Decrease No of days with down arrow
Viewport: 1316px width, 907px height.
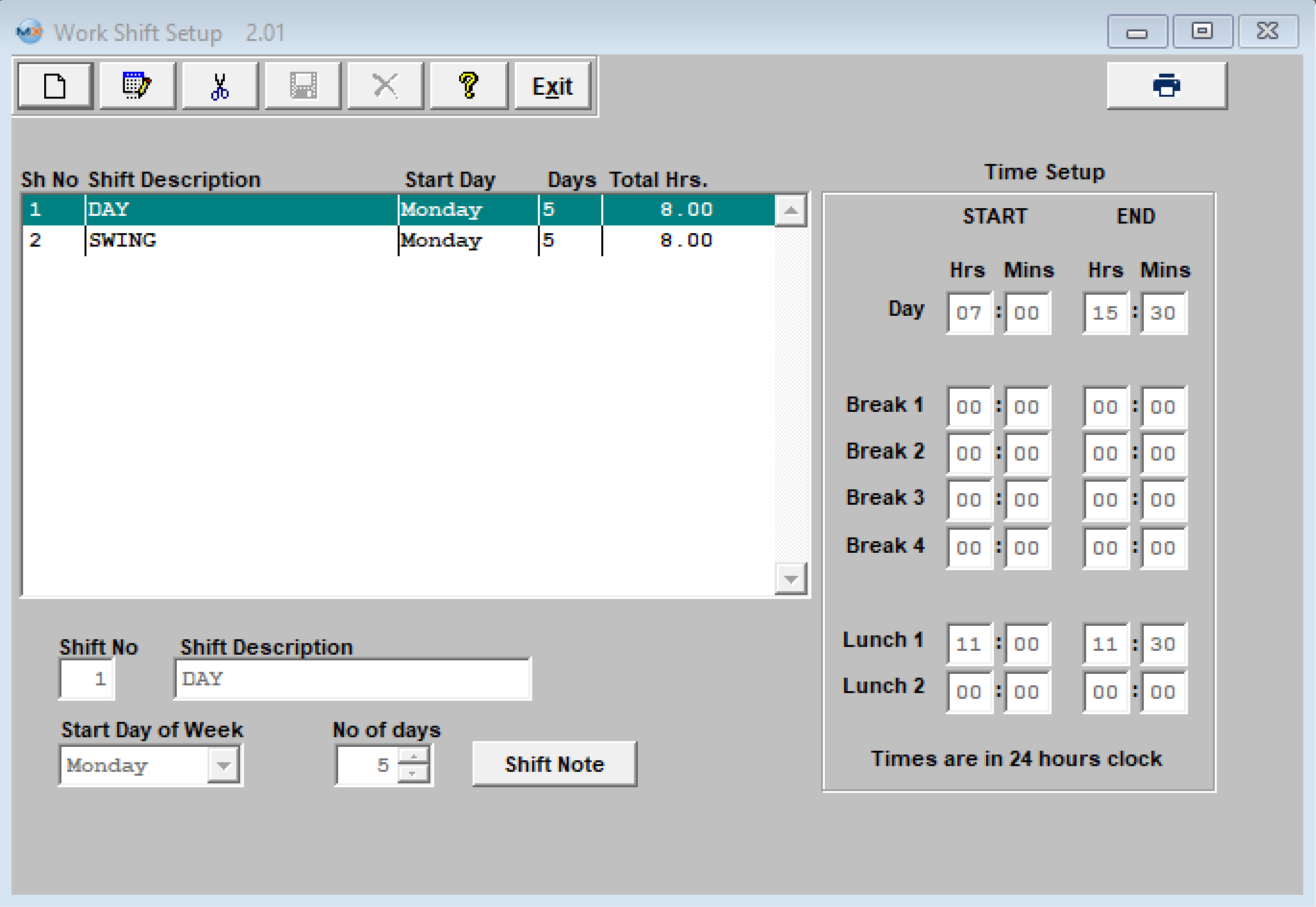pyautogui.click(x=414, y=773)
